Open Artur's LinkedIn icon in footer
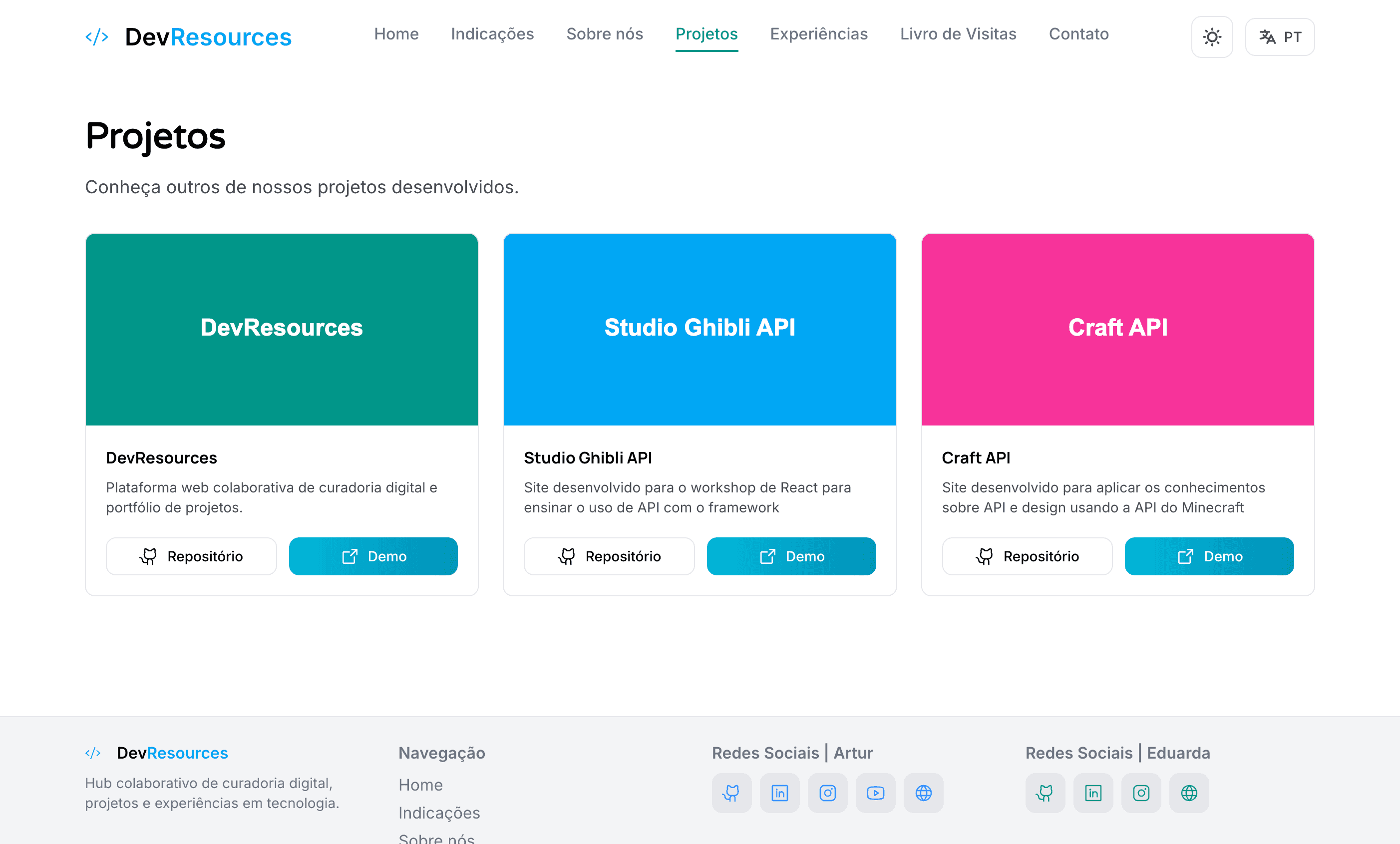This screenshot has height=844, width=1400. [779, 793]
